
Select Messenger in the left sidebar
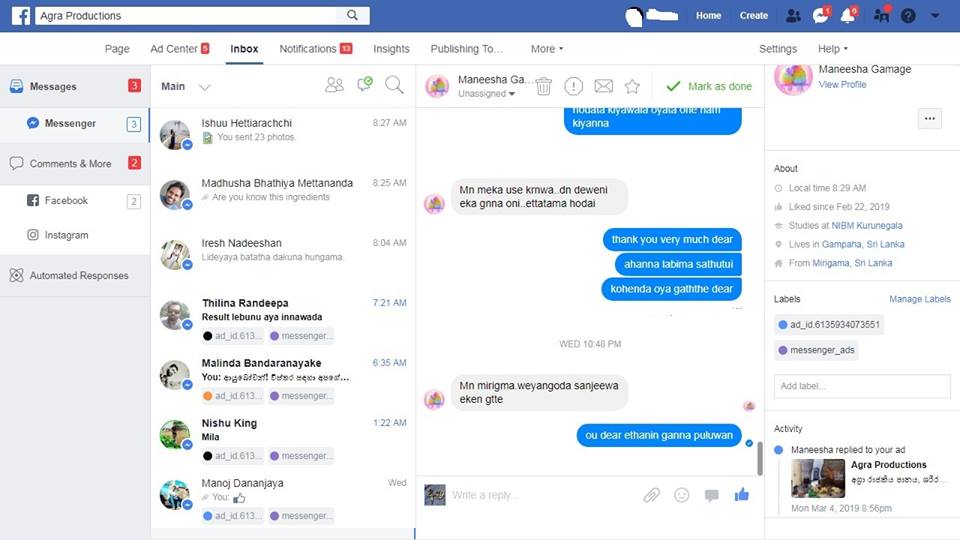coord(75,124)
